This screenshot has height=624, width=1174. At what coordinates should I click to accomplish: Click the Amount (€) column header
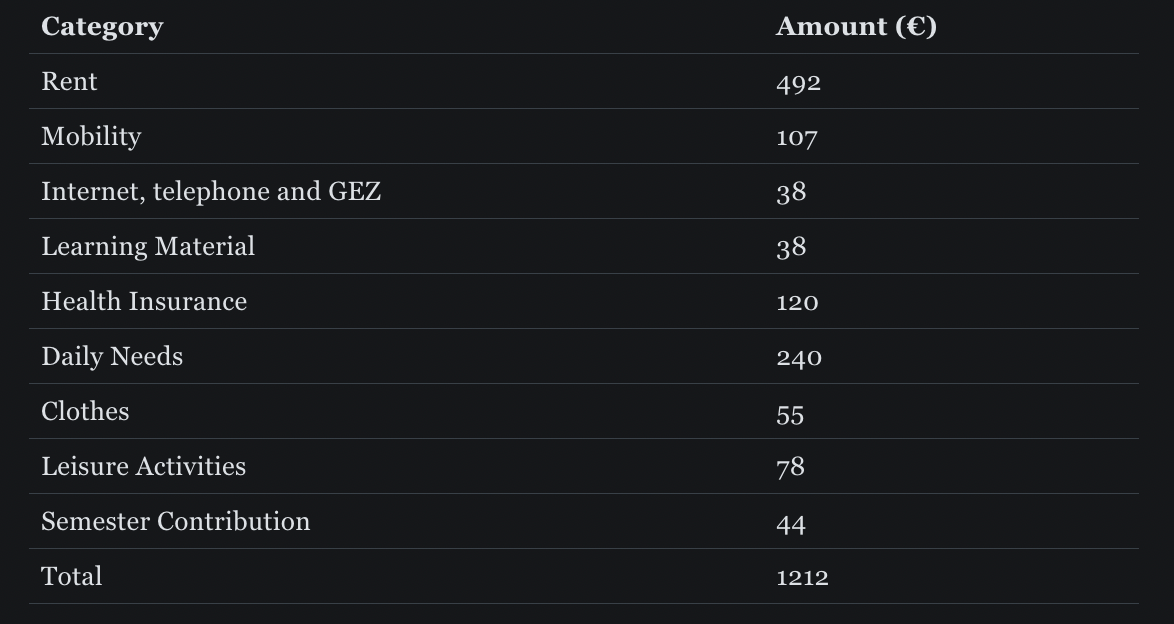(856, 27)
